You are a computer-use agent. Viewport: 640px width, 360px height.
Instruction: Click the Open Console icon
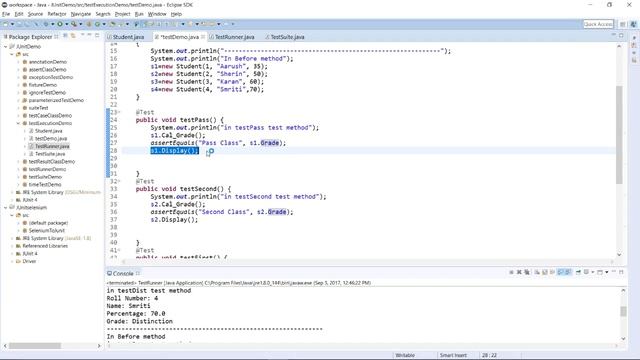pyautogui.click(x=600, y=272)
